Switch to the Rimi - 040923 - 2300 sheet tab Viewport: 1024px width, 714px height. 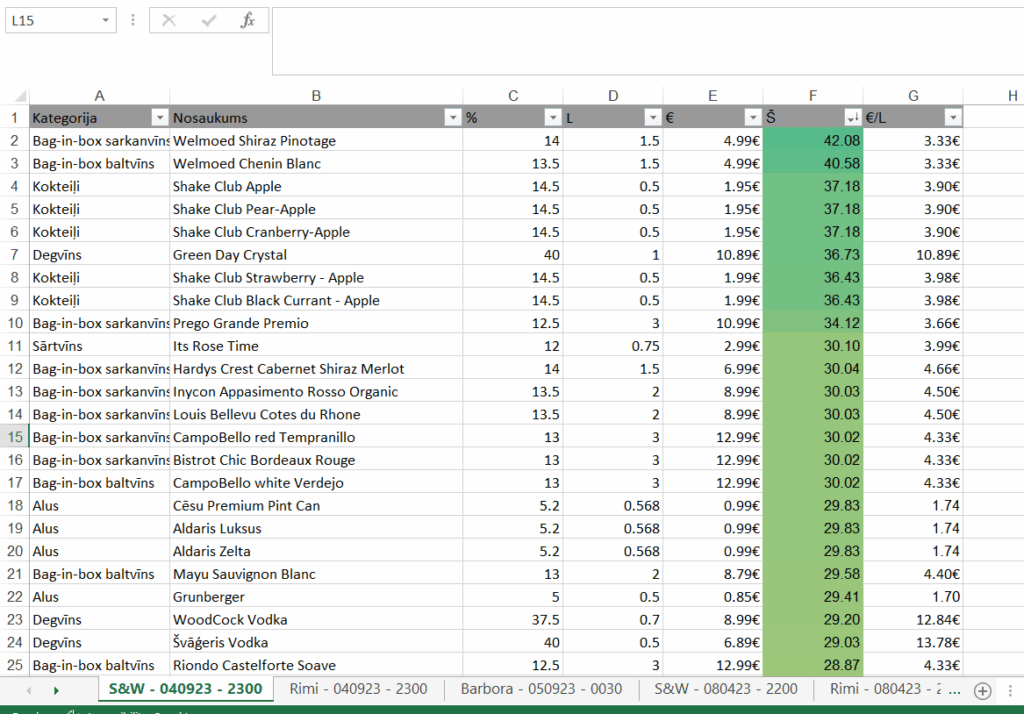(359, 689)
